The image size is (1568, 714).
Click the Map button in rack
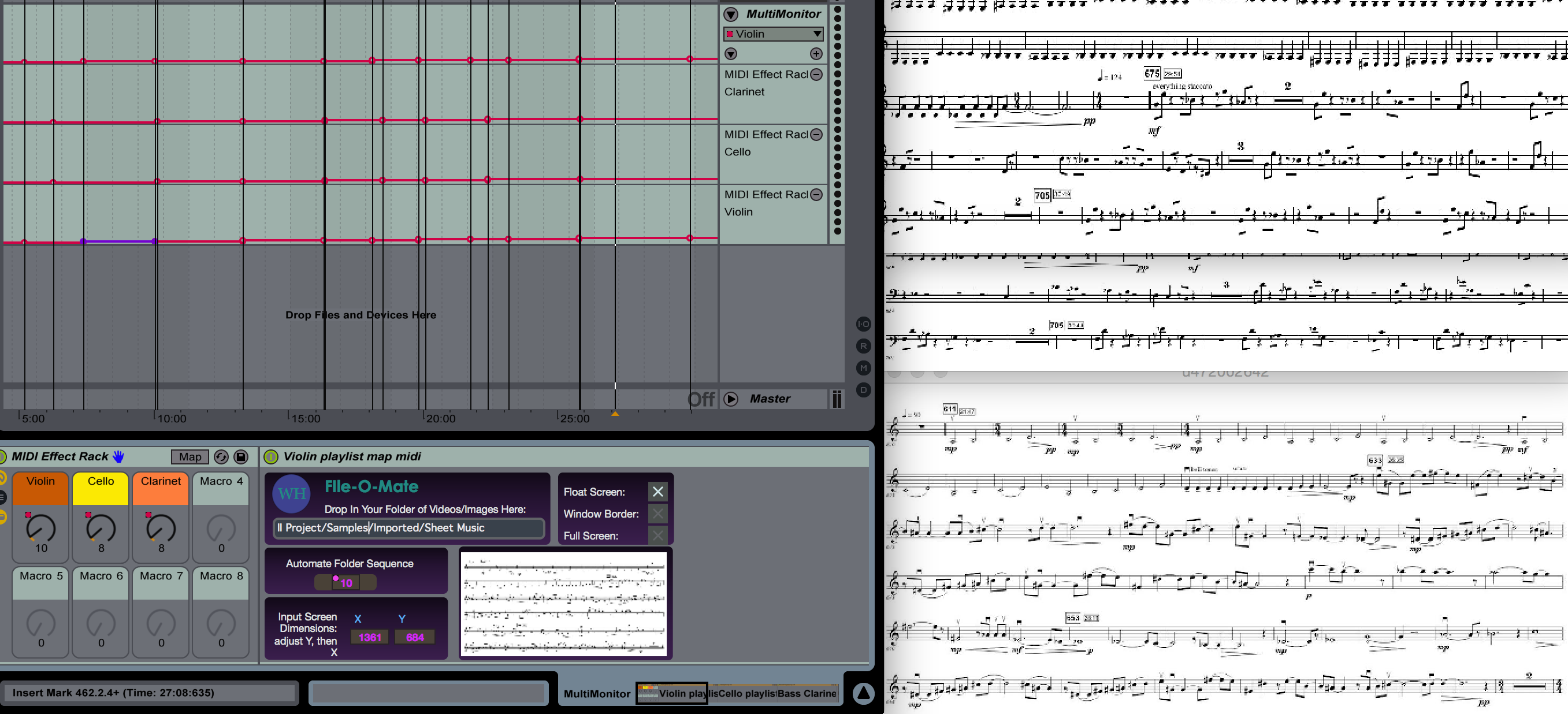pyautogui.click(x=190, y=456)
